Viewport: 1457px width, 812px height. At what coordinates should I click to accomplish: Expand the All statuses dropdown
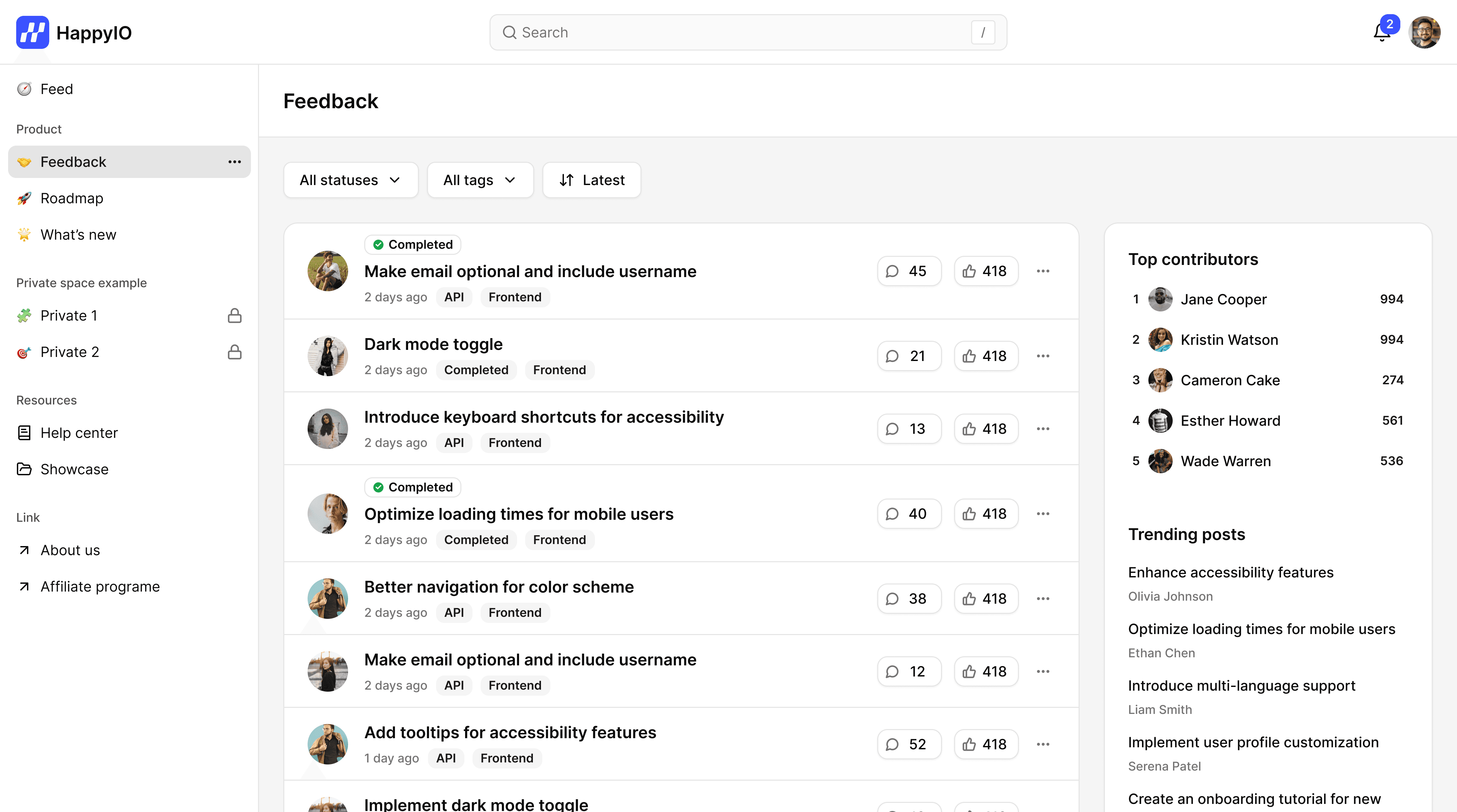pyautogui.click(x=350, y=180)
